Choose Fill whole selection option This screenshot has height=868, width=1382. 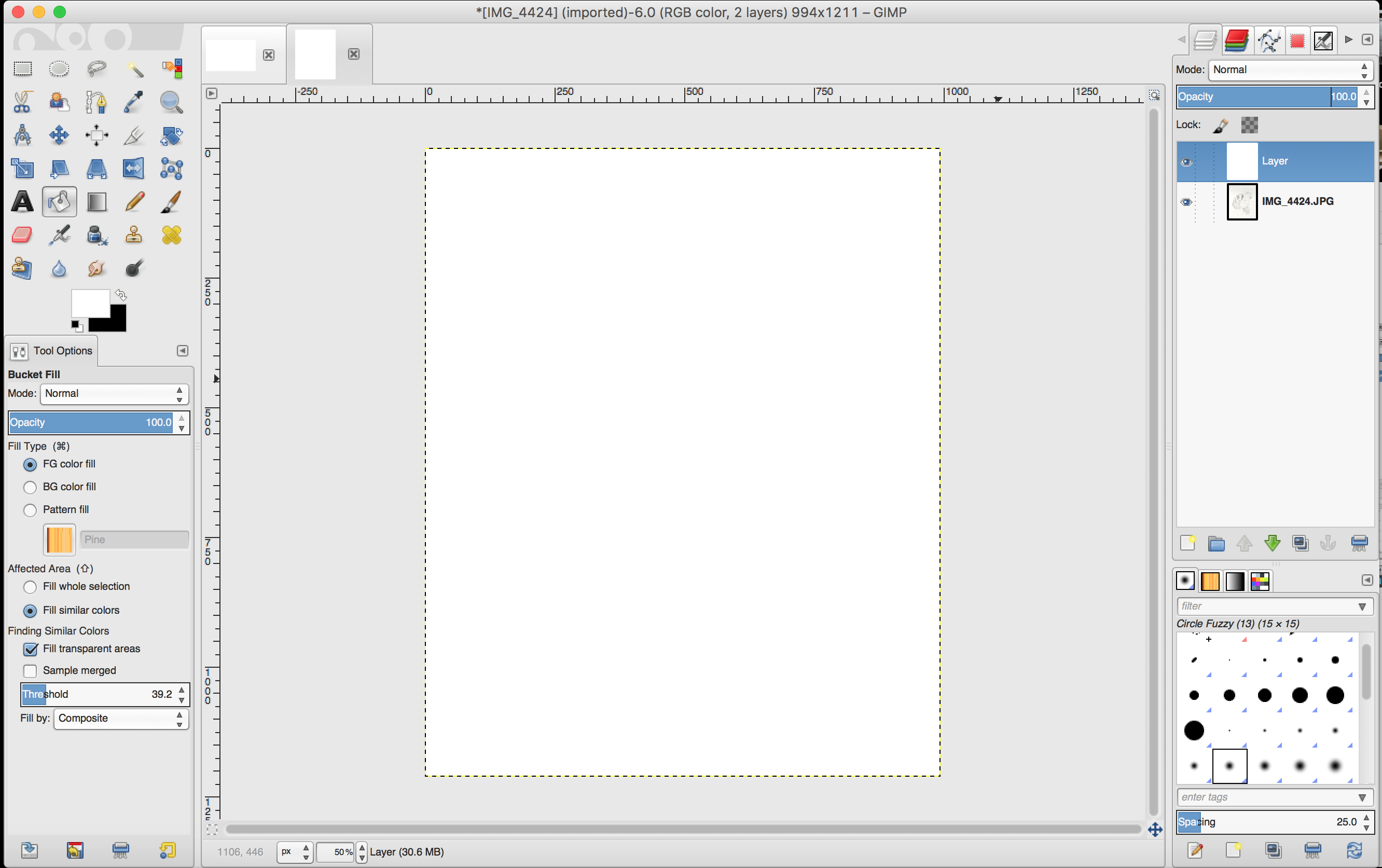tap(30, 587)
